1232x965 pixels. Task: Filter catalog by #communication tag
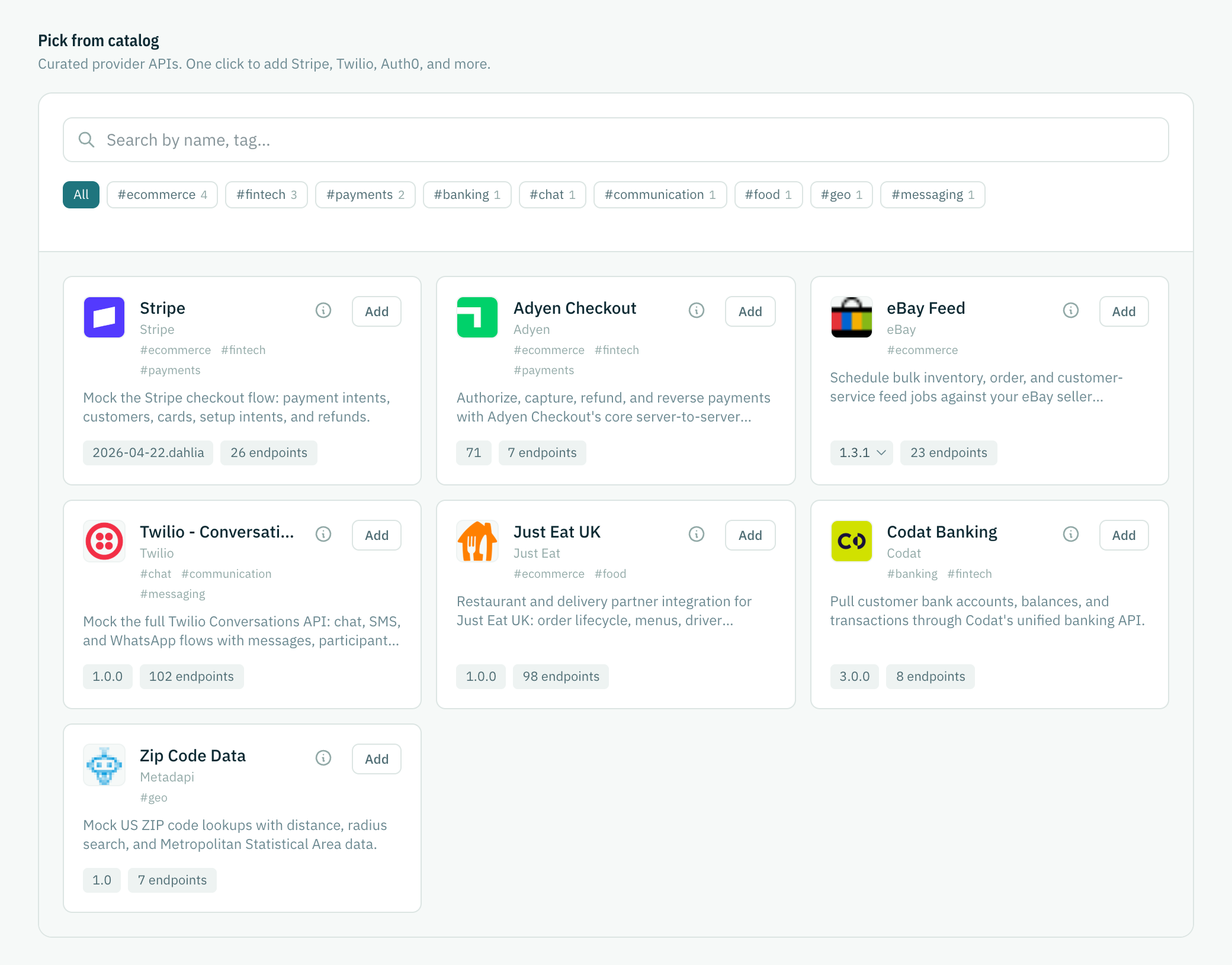(x=660, y=195)
